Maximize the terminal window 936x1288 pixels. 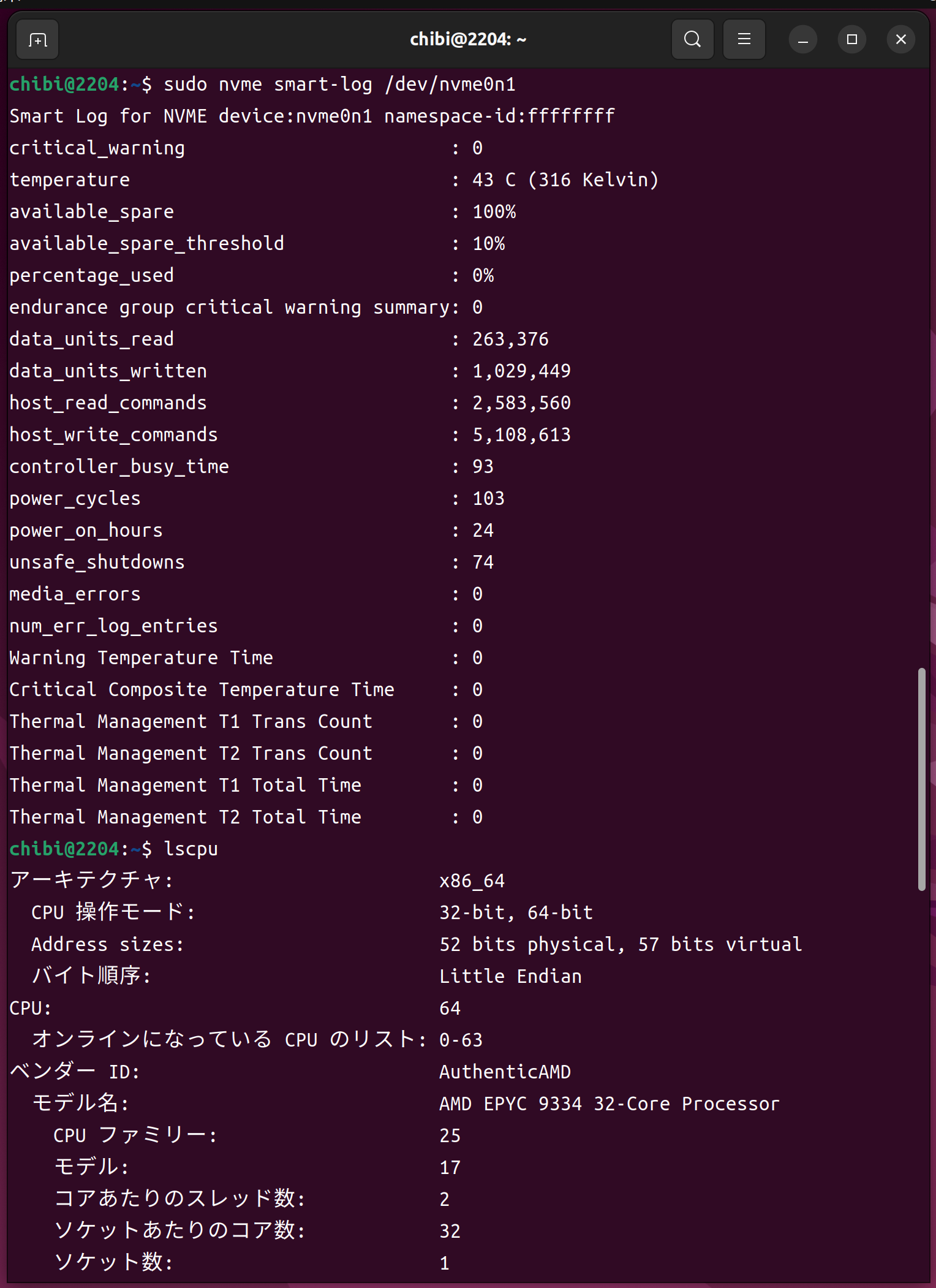[x=851, y=40]
